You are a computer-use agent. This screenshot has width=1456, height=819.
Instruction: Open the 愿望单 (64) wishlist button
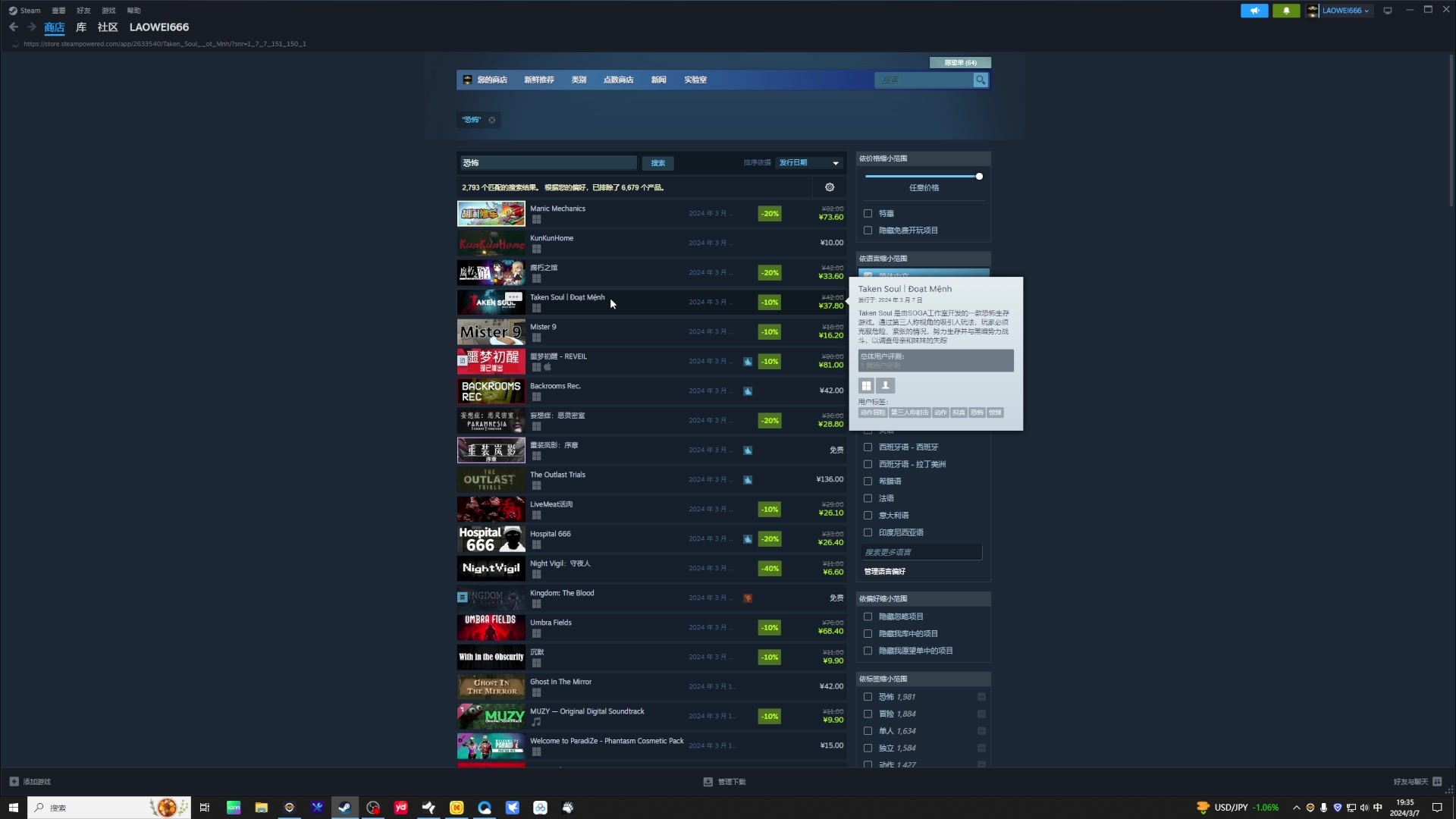(x=960, y=63)
